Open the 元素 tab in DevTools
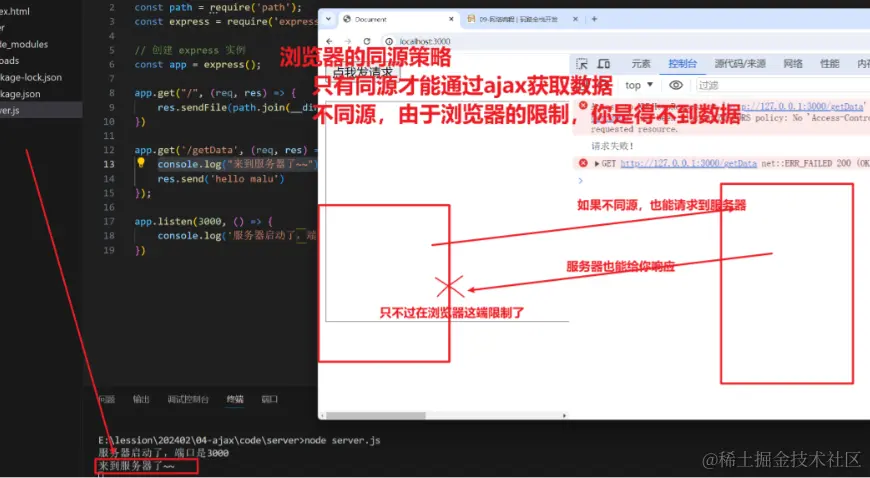The image size is (870, 478). (x=641, y=64)
